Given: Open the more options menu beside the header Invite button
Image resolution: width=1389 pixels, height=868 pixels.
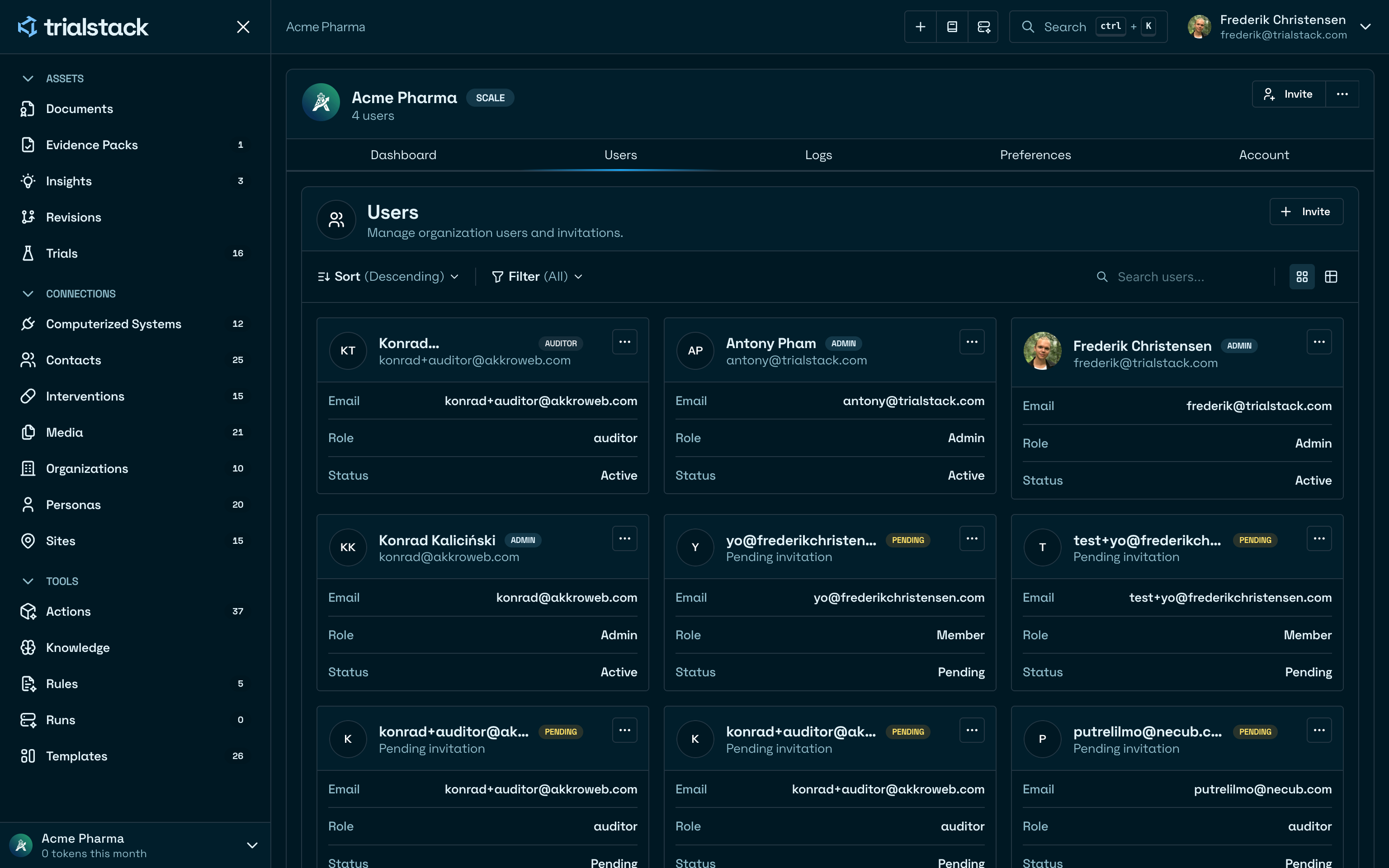Looking at the screenshot, I should (x=1342, y=94).
